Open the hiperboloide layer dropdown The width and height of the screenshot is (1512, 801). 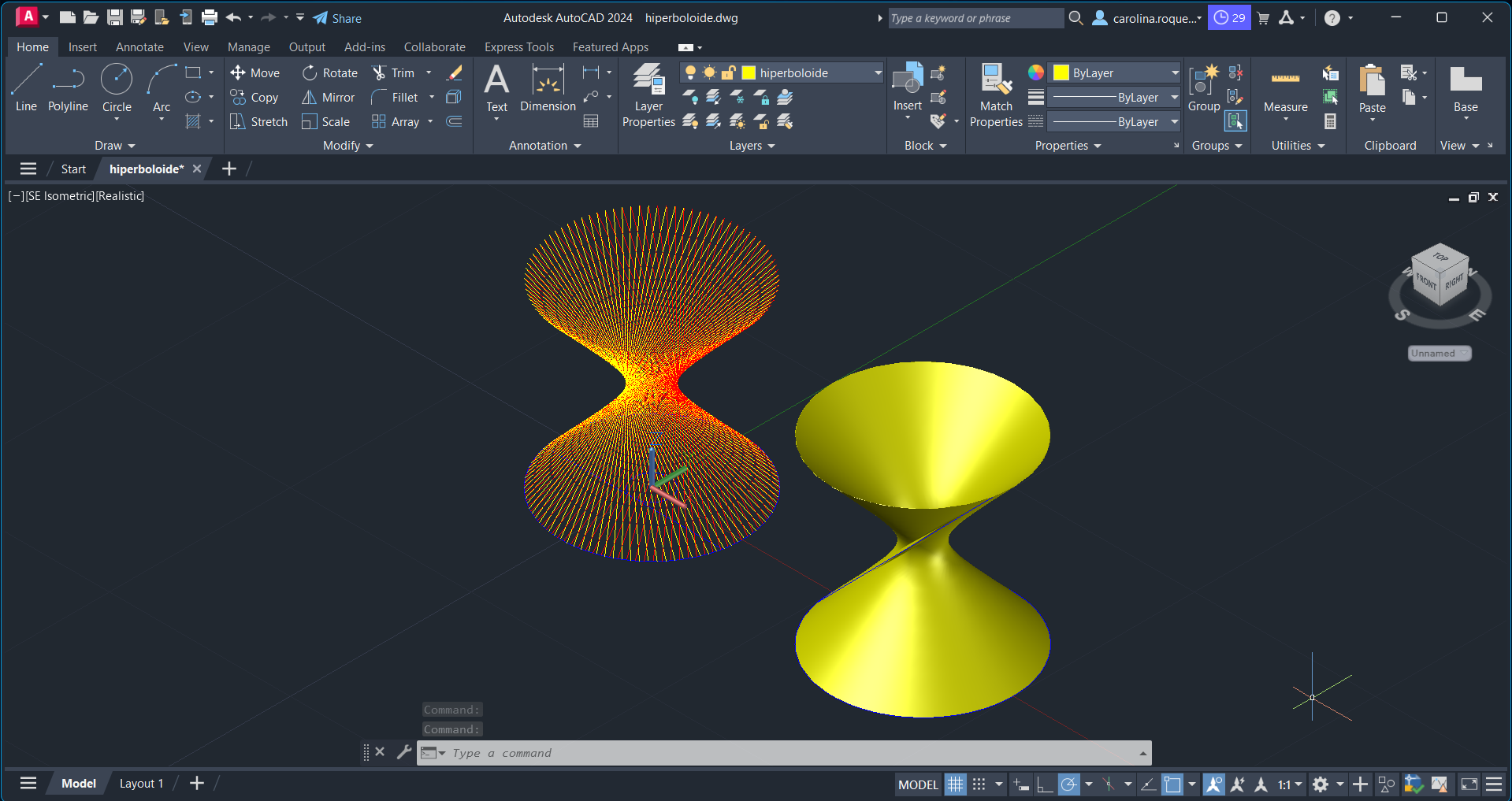point(877,72)
